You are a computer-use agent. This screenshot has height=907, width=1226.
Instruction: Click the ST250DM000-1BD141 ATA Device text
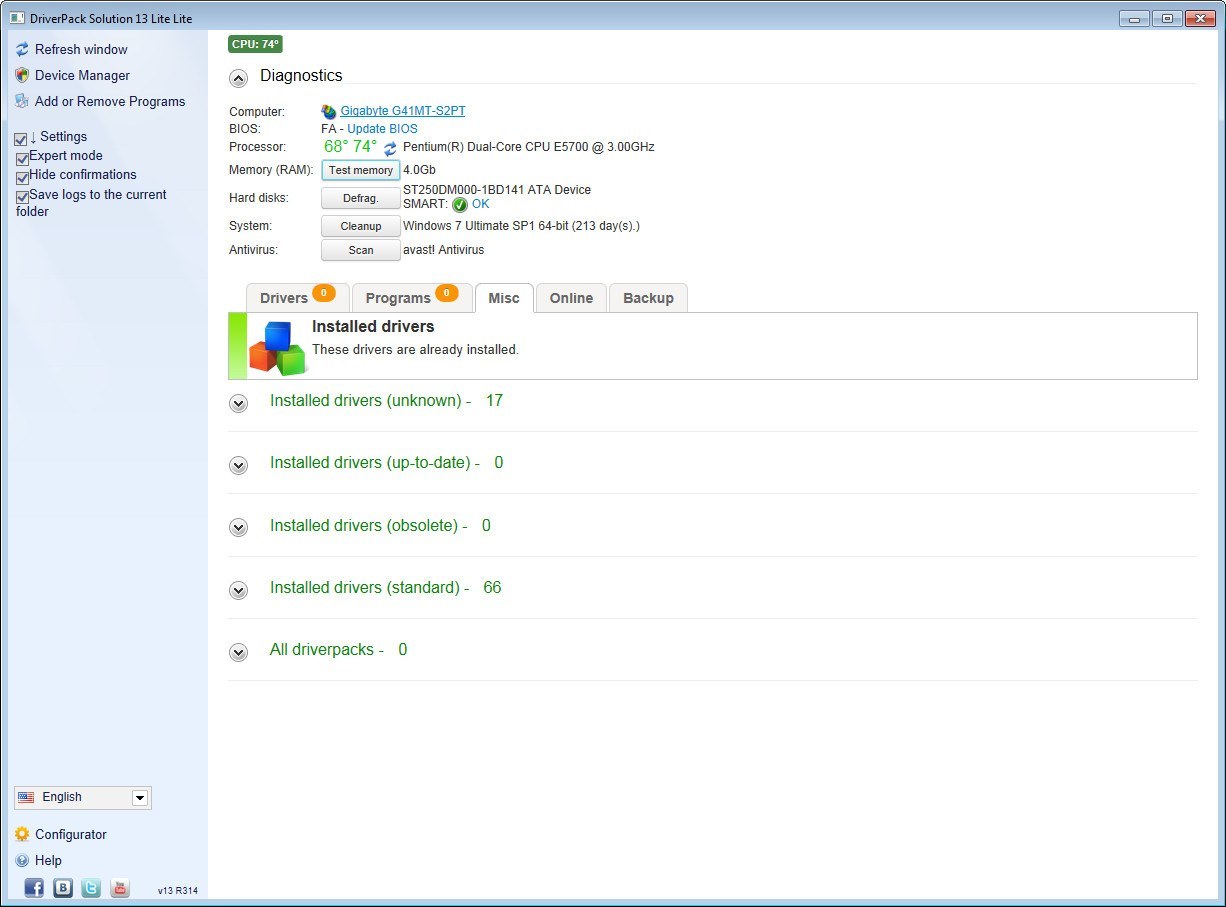click(497, 190)
